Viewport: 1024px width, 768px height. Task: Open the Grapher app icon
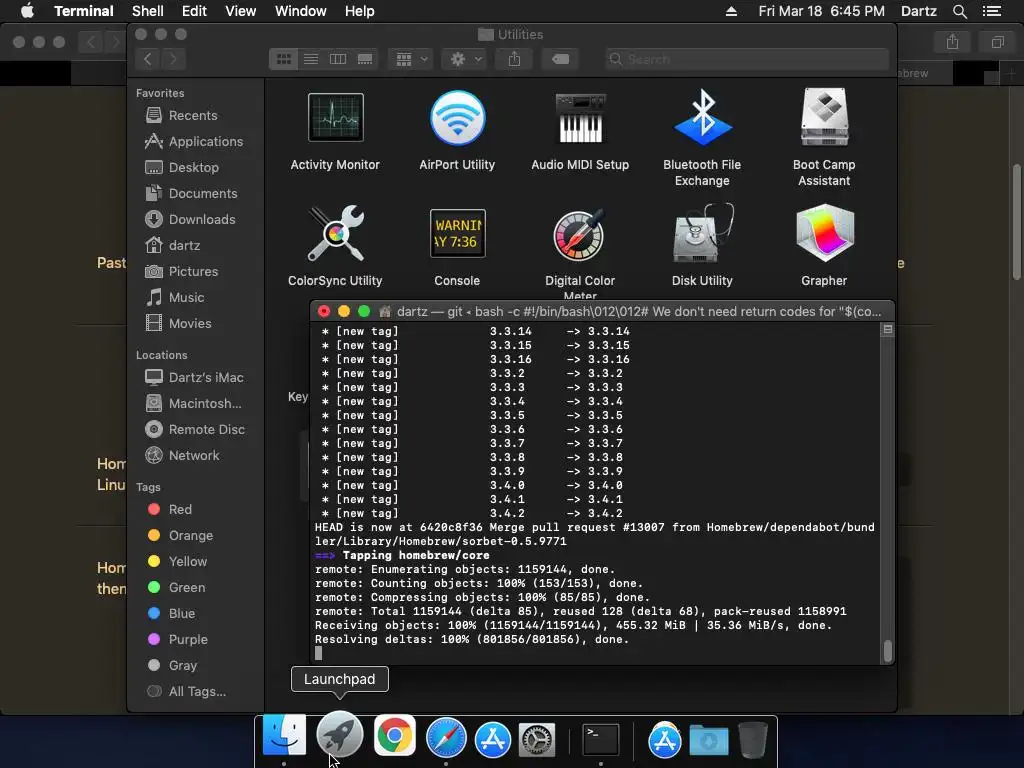[825, 234]
